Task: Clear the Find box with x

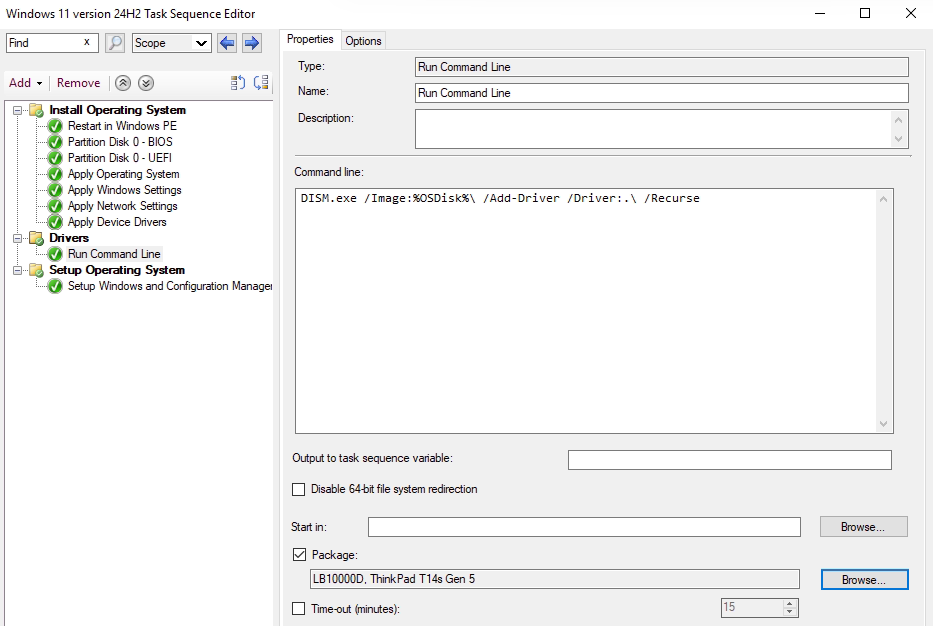Action: point(87,42)
